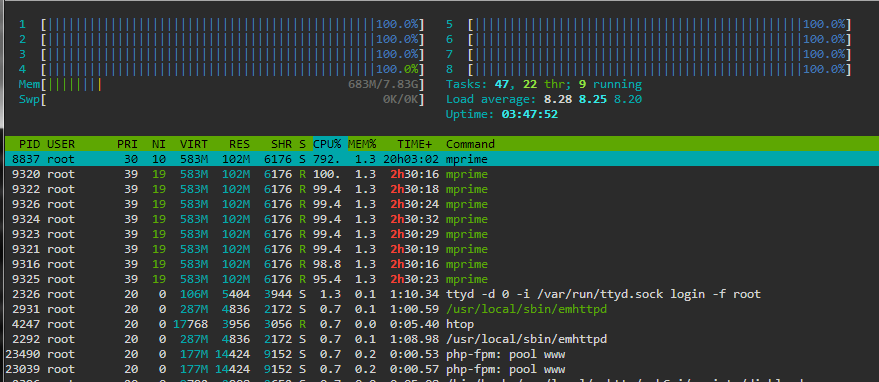Click the Mem usage meter bar
879x382 pixels.
[x=233, y=85]
